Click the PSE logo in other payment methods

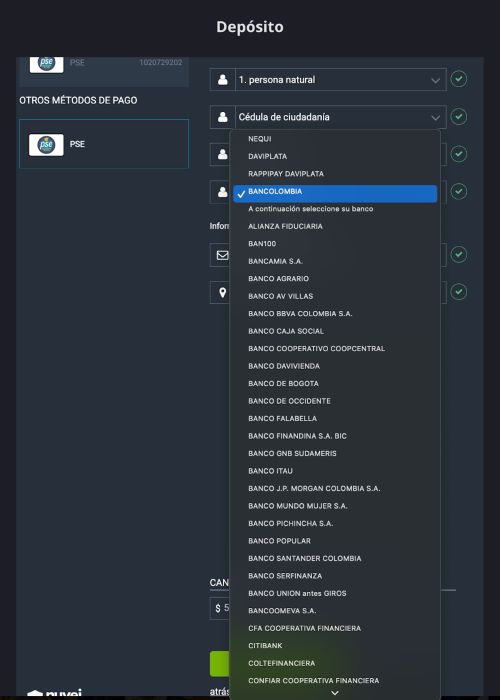[x=46, y=145]
